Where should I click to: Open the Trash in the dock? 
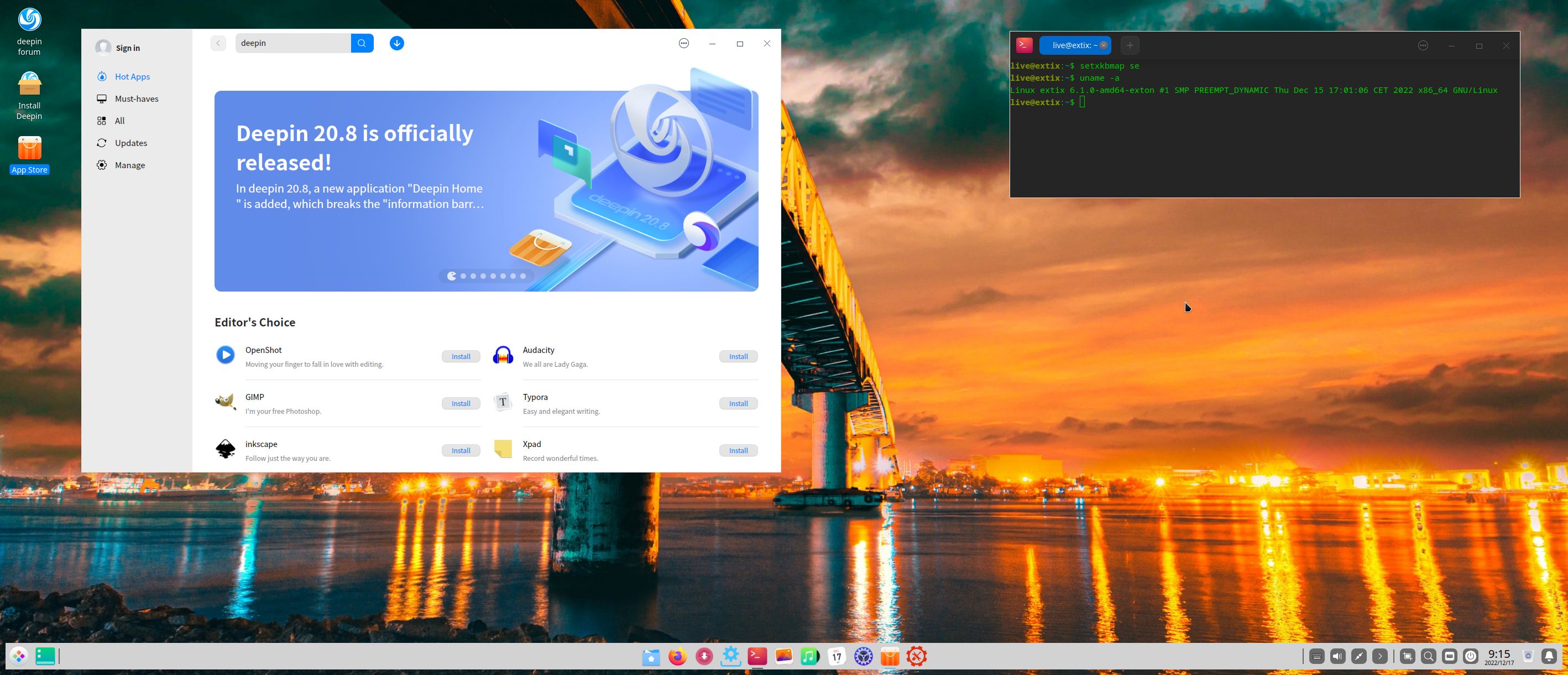[x=1528, y=656]
